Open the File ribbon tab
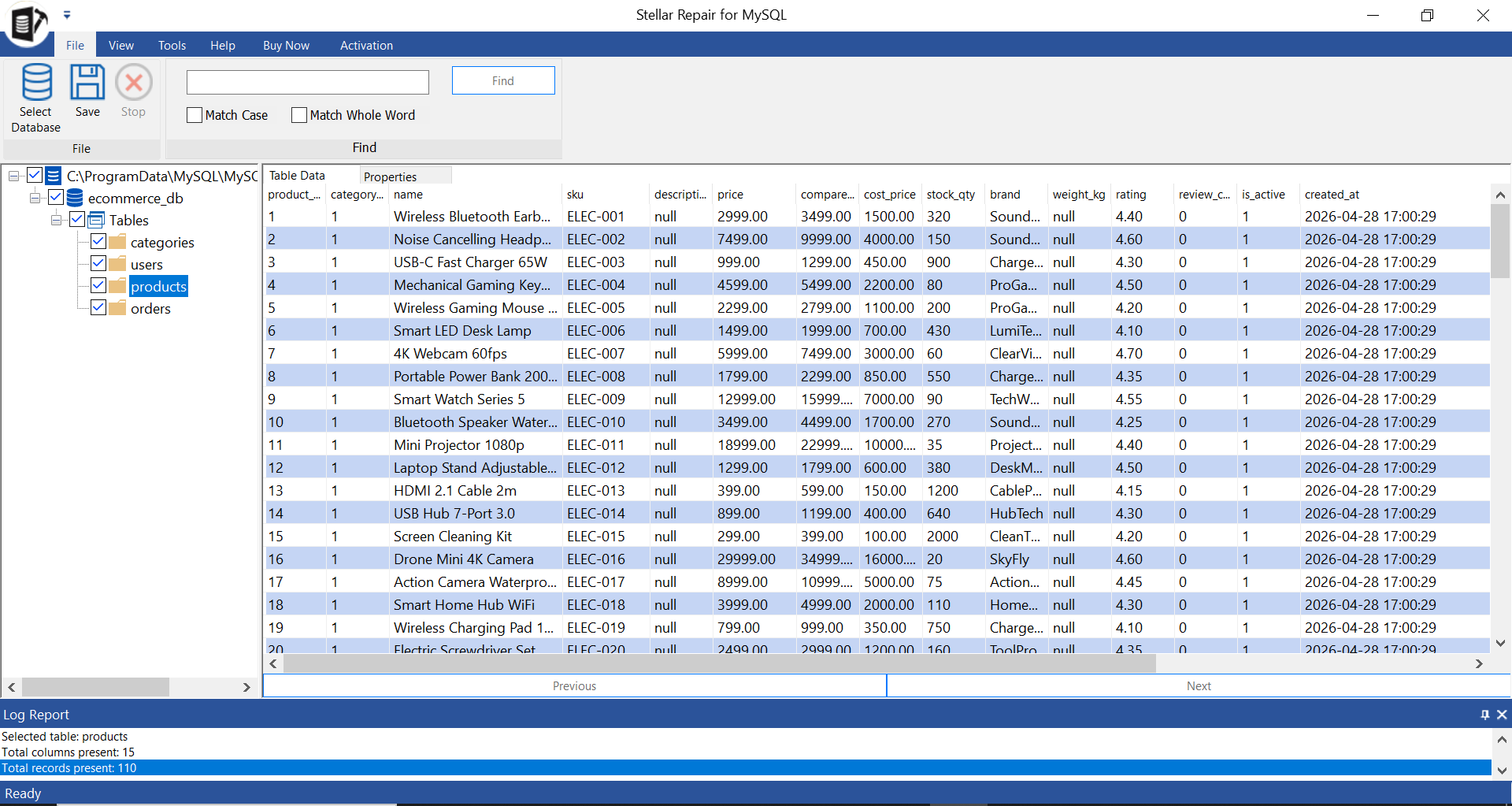 (75, 45)
